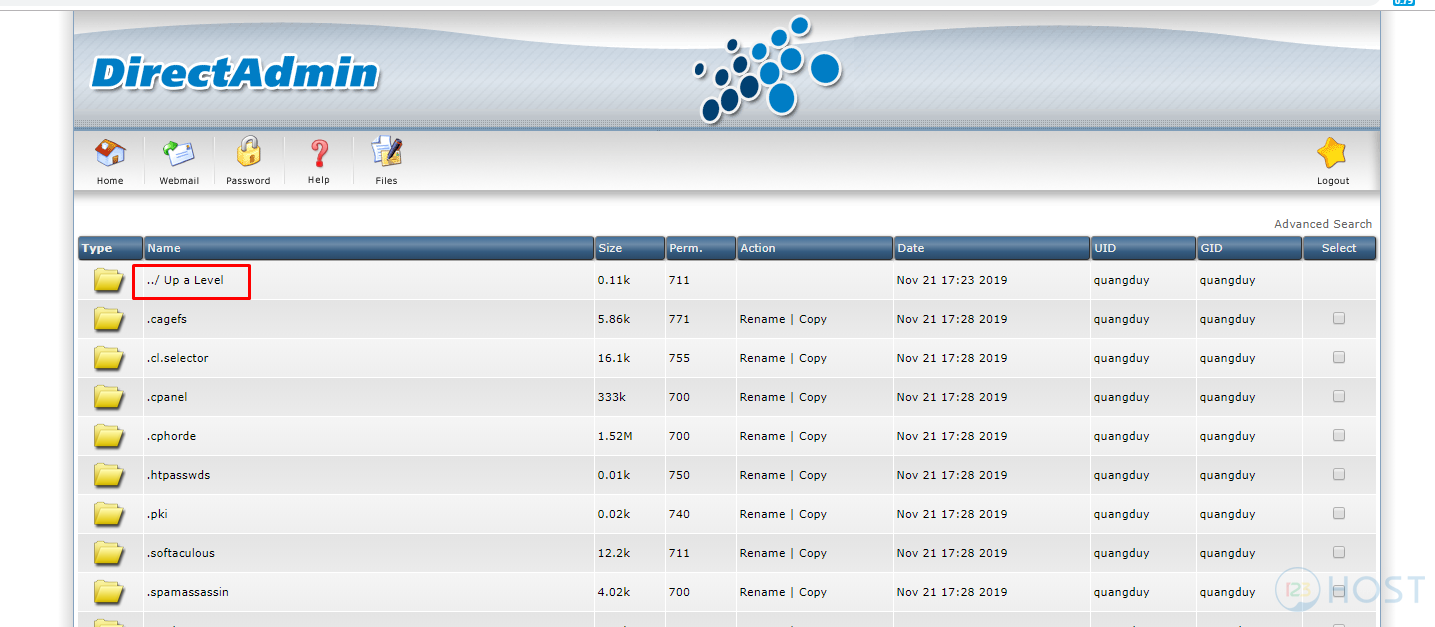This screenshot has height=627, width=1435.
Task: Tick the checkbox for .htpasswds
Action: tap(1339, 474)
